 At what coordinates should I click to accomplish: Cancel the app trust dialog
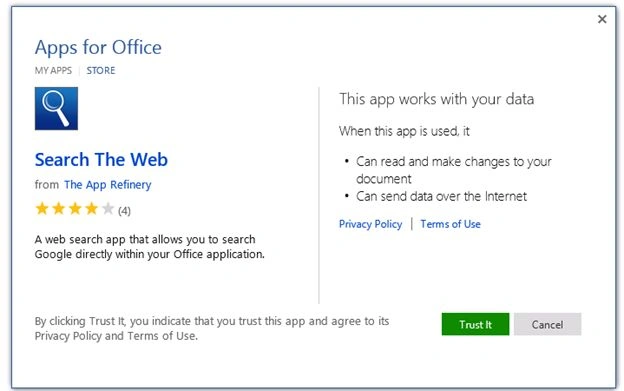point(547,324)
